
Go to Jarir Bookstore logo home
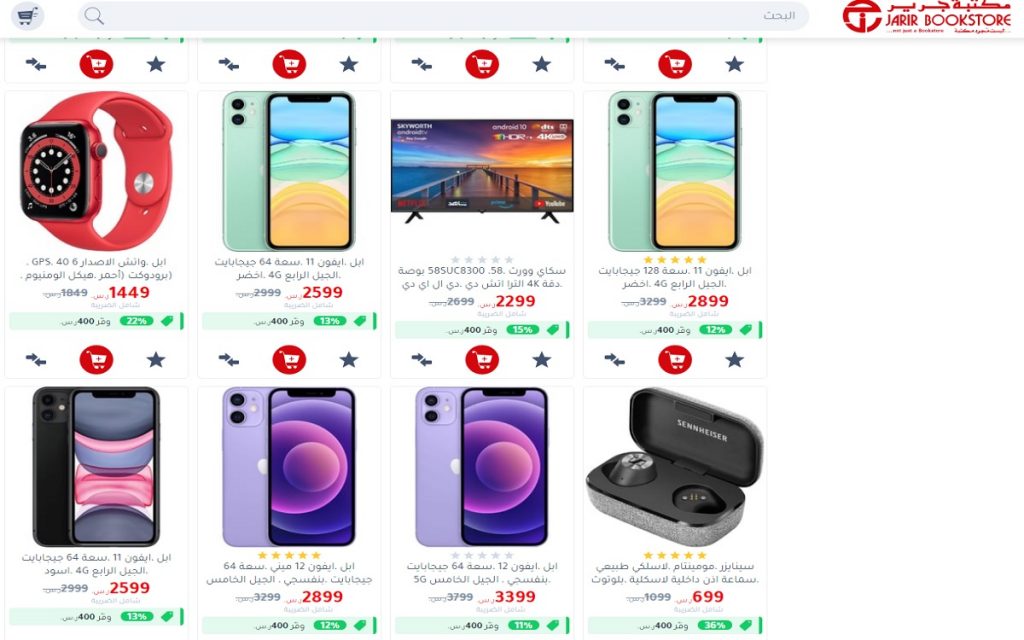[x=926, y=17]
